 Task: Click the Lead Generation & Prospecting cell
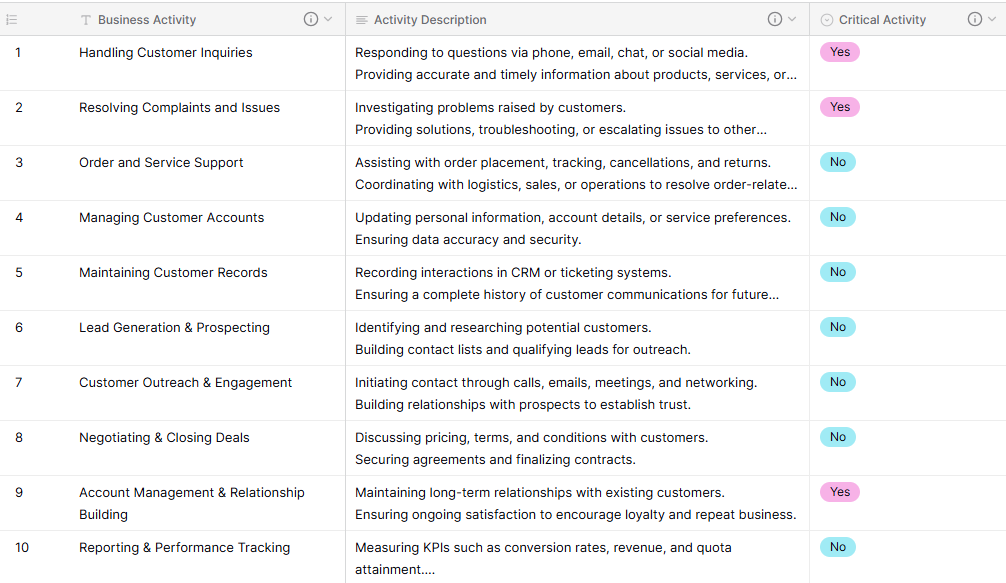point(175,327)
